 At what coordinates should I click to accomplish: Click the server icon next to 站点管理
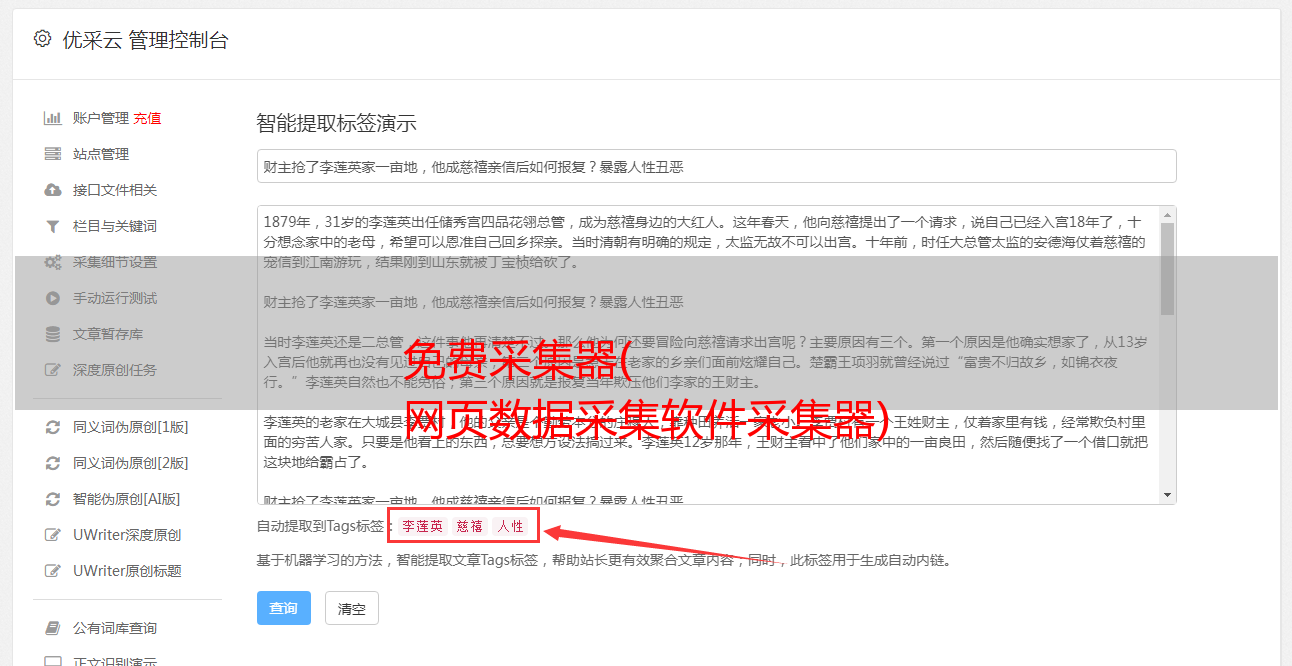[x=53, y=154]
